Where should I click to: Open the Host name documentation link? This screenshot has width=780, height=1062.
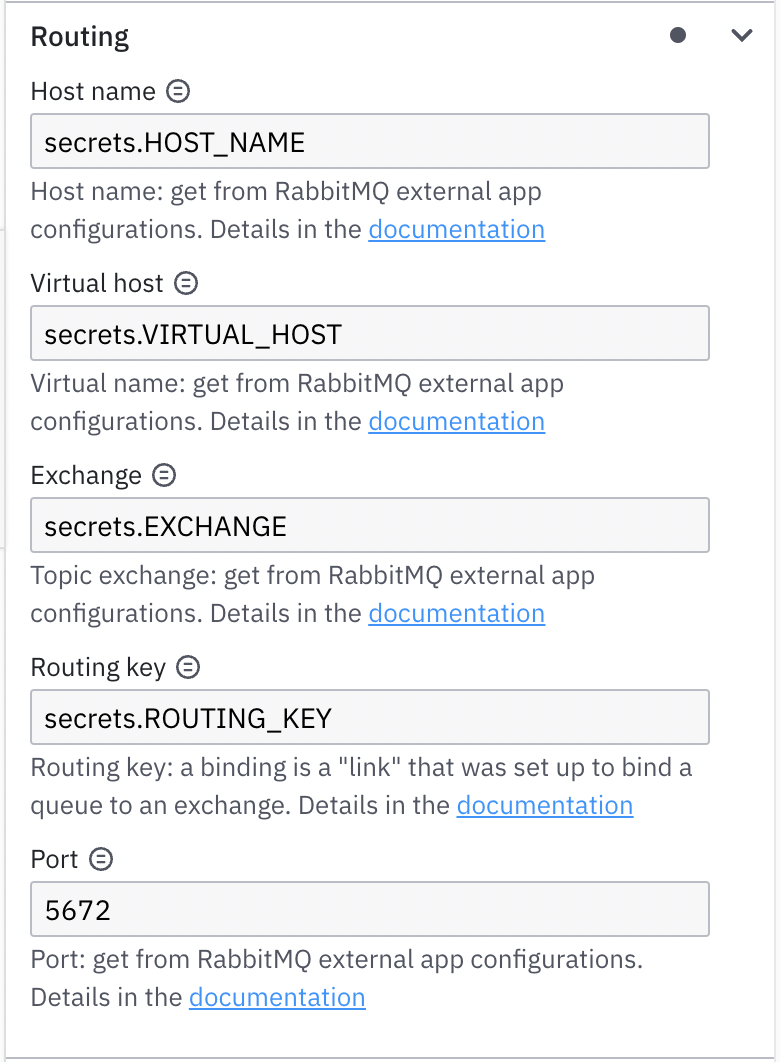click(456, 229)
